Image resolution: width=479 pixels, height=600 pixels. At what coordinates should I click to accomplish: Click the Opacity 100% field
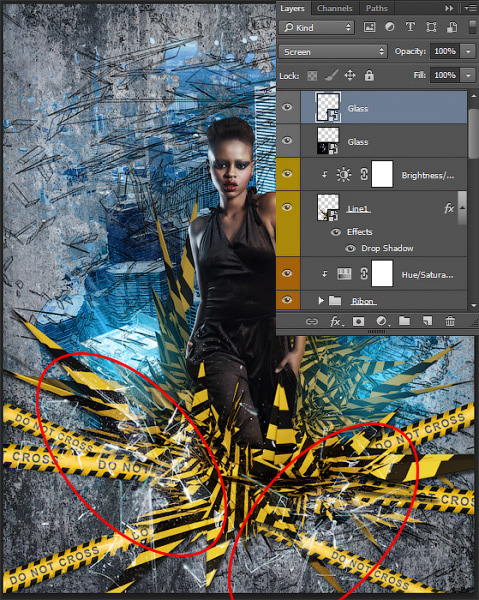(x=445, y=51)
